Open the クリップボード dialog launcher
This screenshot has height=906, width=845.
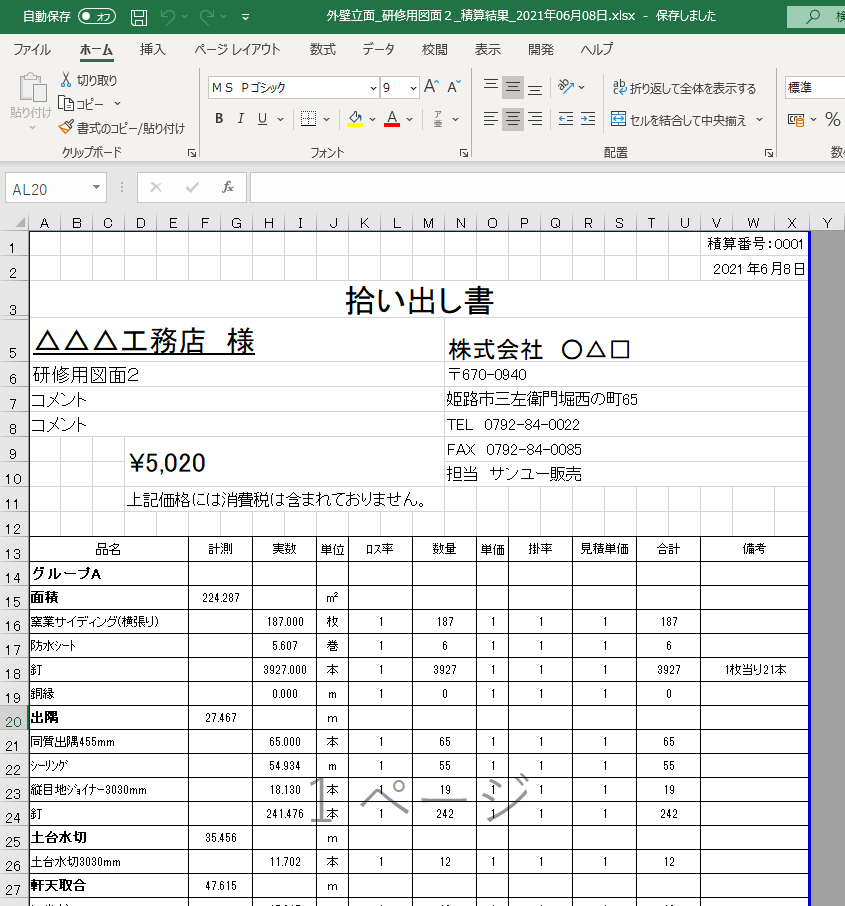click(192, 153)
